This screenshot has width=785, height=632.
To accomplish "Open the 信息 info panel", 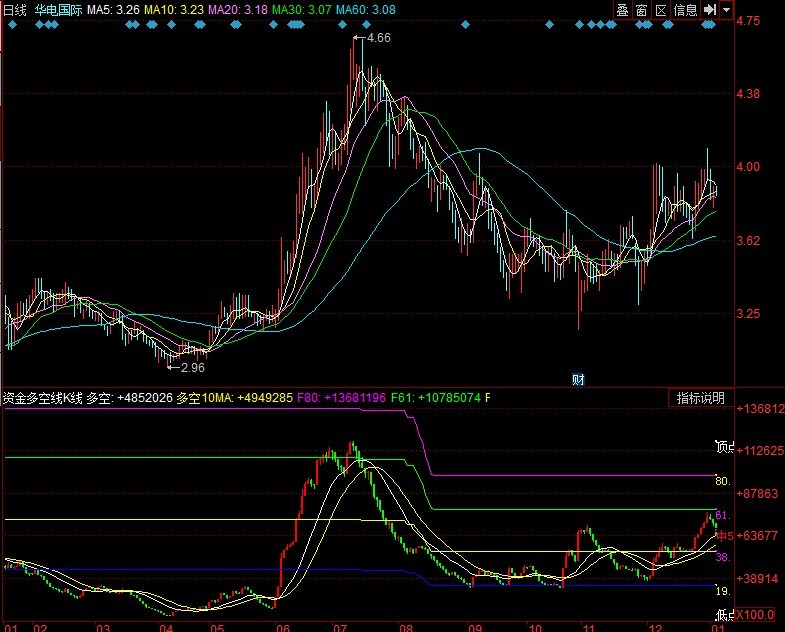I will (x=685, y=10).
